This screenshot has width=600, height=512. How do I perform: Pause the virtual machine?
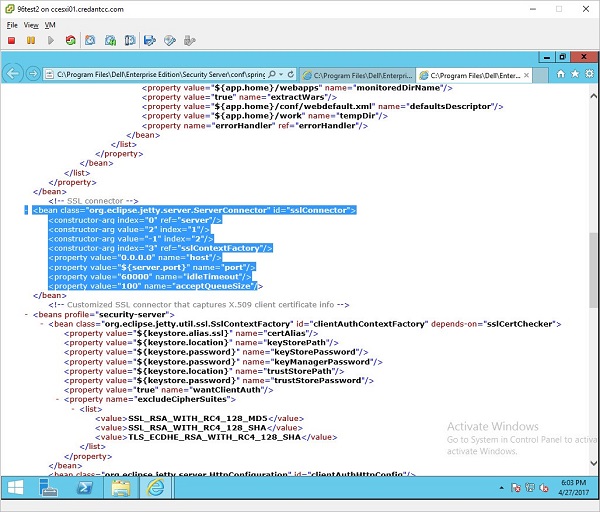point(30,41)
